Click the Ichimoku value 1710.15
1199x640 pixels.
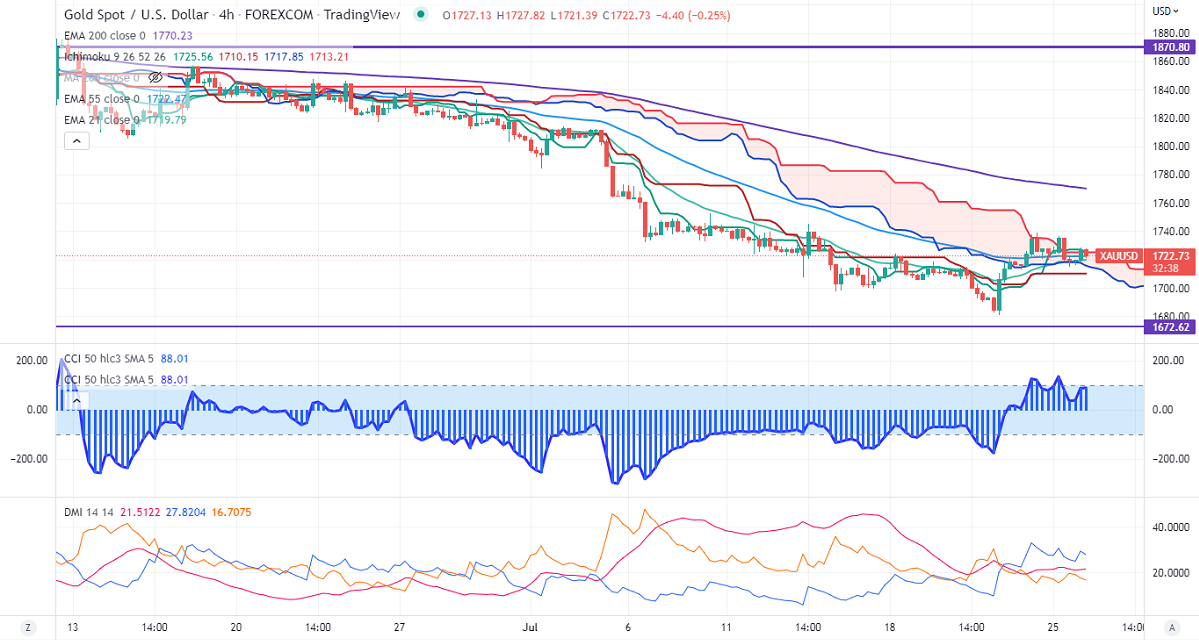[238, 57]
